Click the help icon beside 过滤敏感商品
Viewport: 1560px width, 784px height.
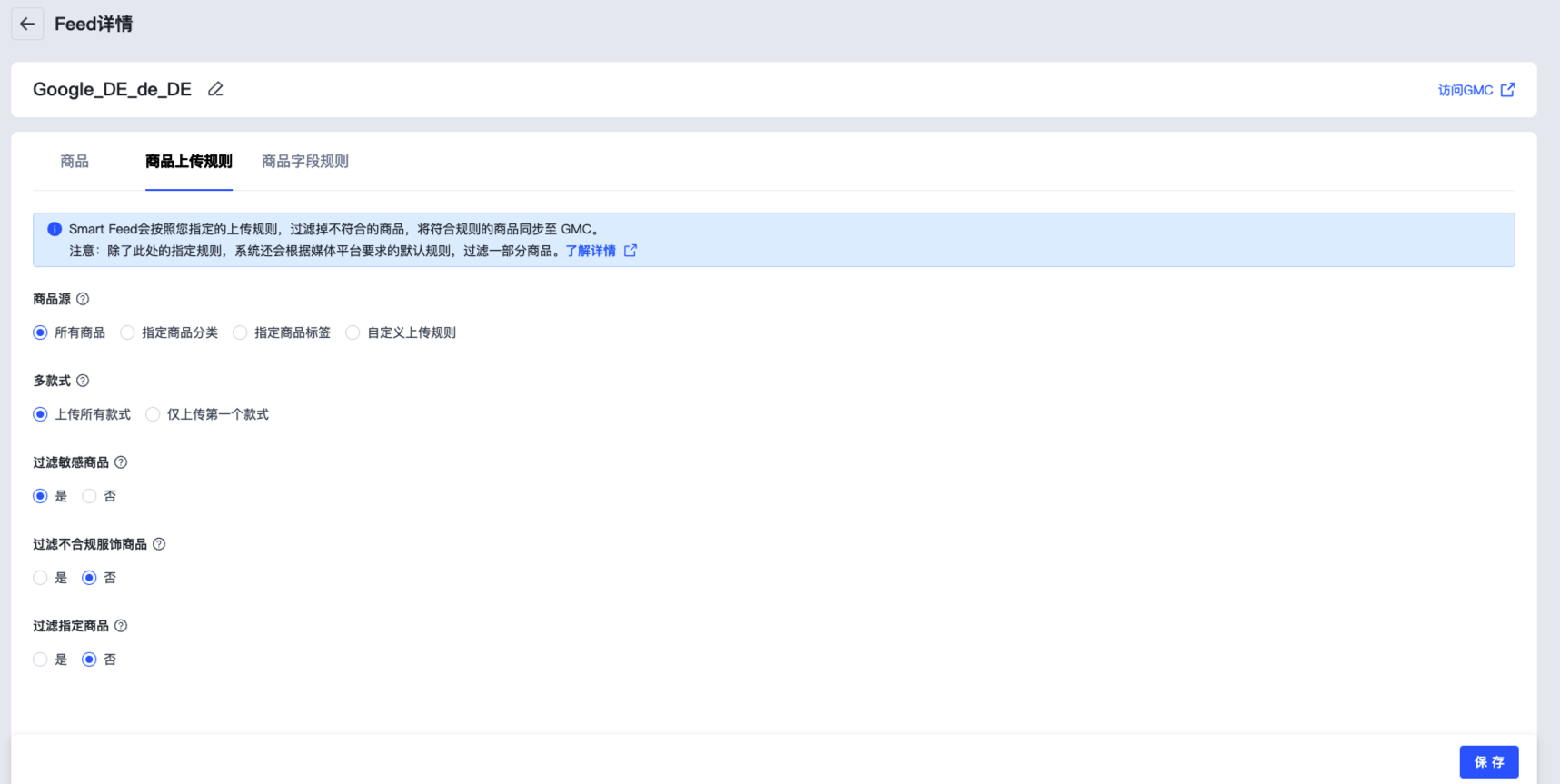tap(121, 462)
